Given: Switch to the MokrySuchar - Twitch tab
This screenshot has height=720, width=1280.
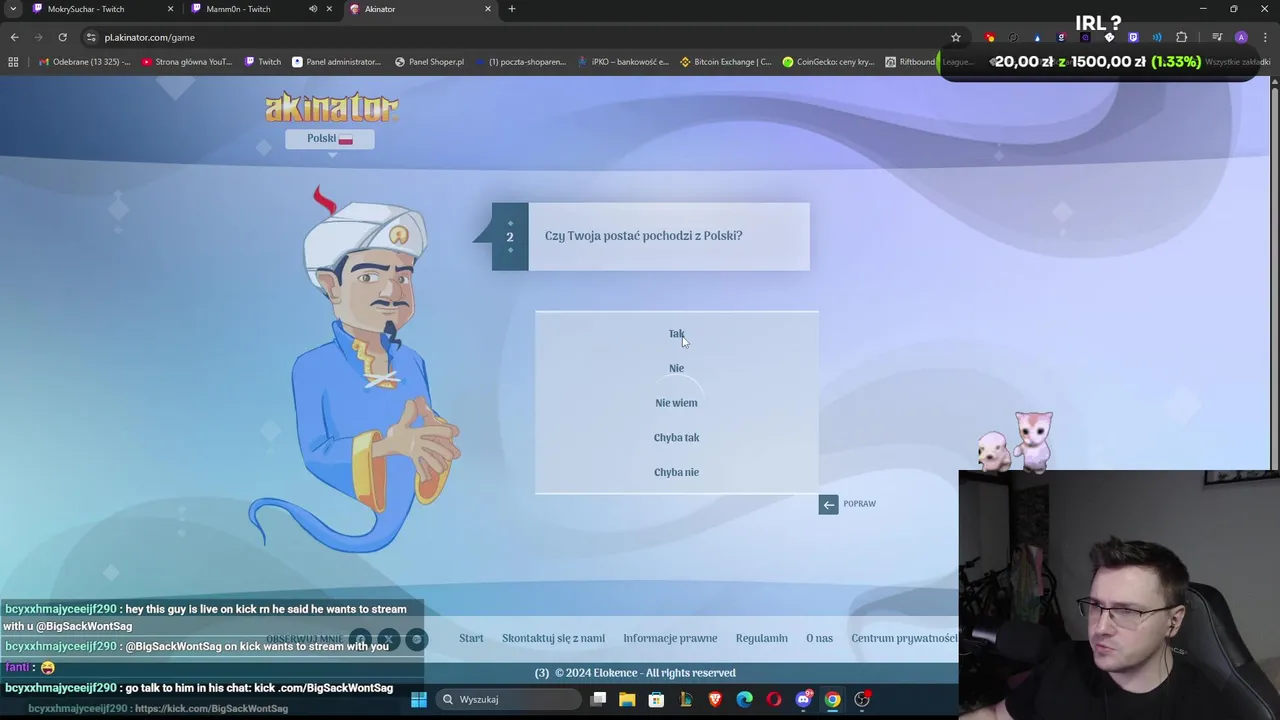Looking at the screenshot, I should pos(100,9).
